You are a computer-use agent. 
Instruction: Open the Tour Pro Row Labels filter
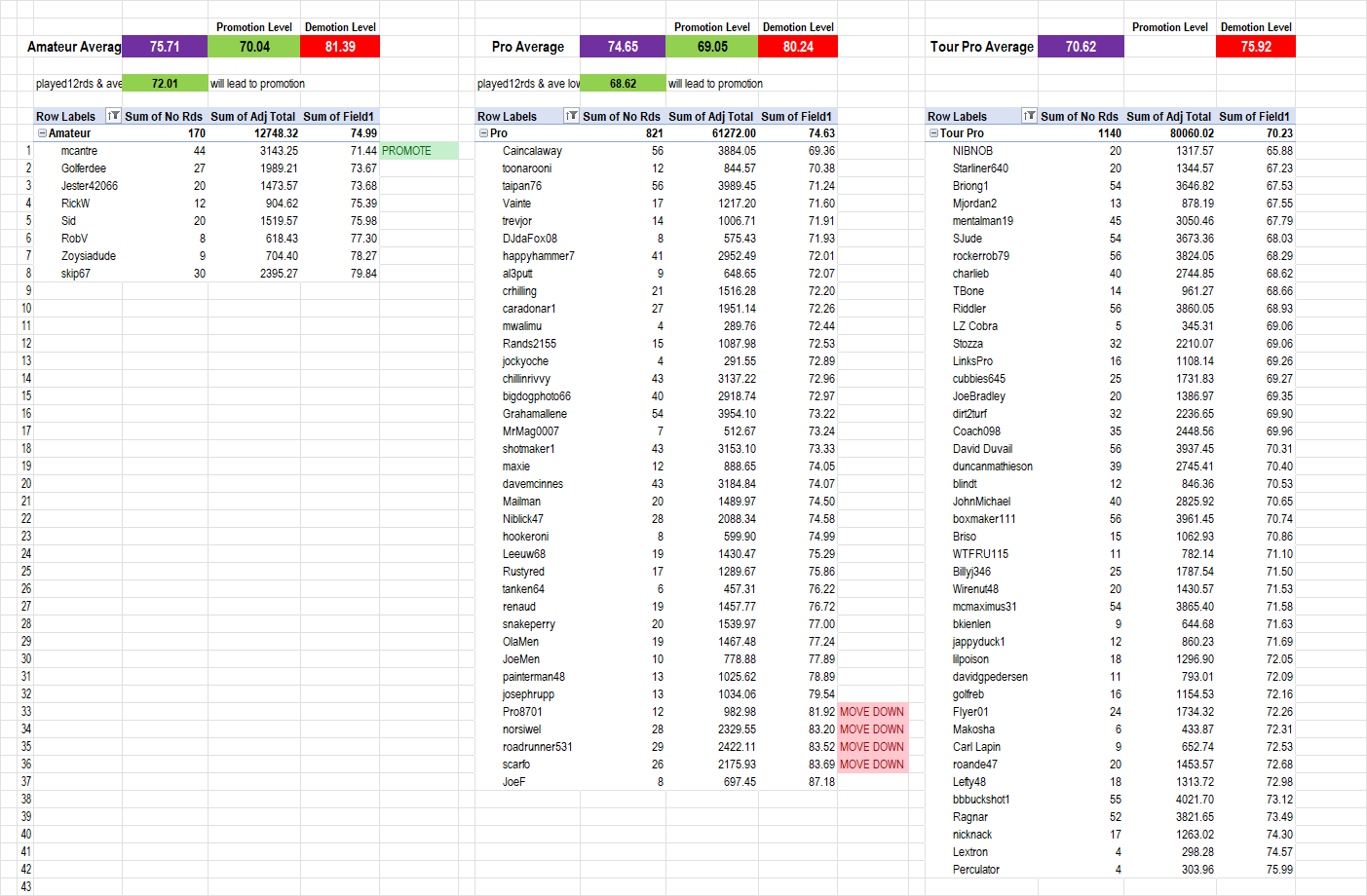tap(1029, 116)
